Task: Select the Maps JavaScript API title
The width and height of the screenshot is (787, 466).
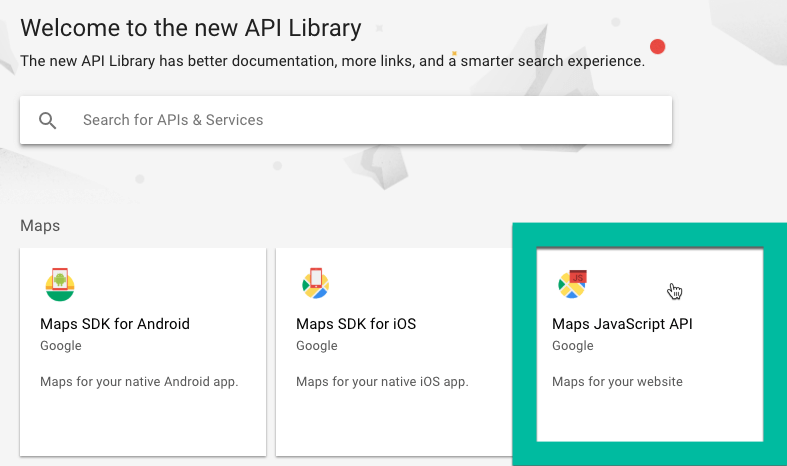Action: tap(622, 324)
